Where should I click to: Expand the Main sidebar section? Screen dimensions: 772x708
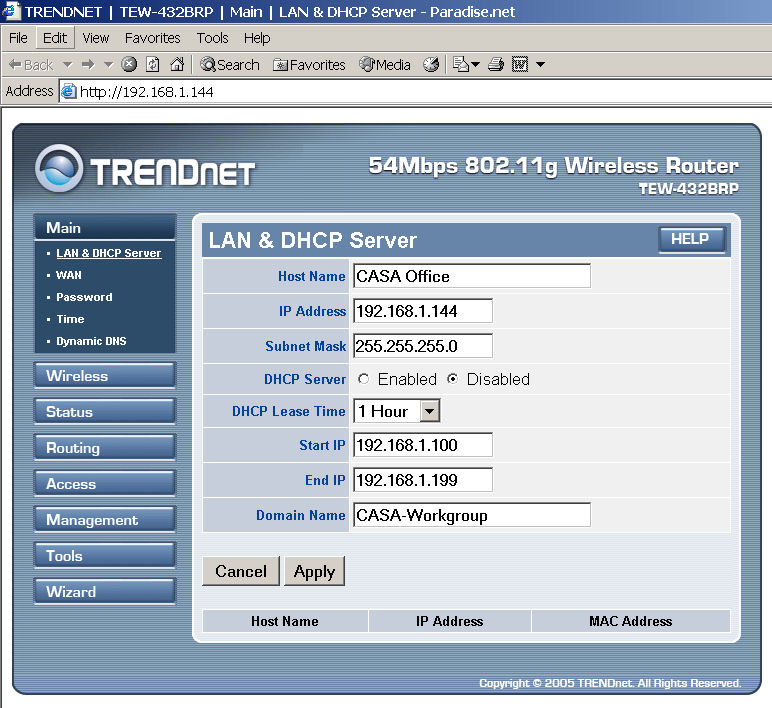coord(105,227)
